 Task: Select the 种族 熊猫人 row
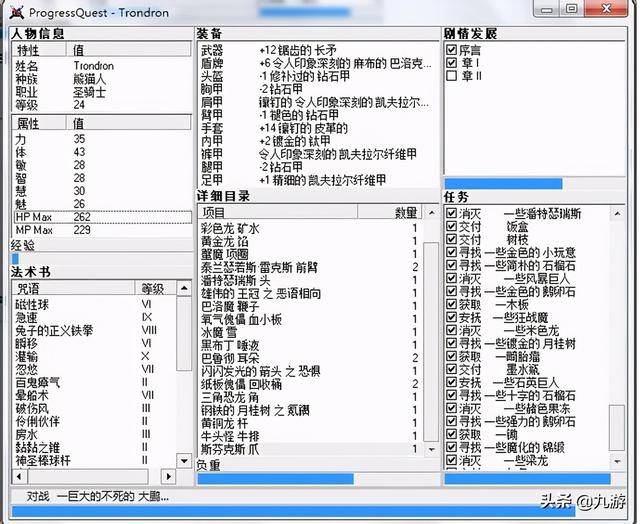[102, 79]
